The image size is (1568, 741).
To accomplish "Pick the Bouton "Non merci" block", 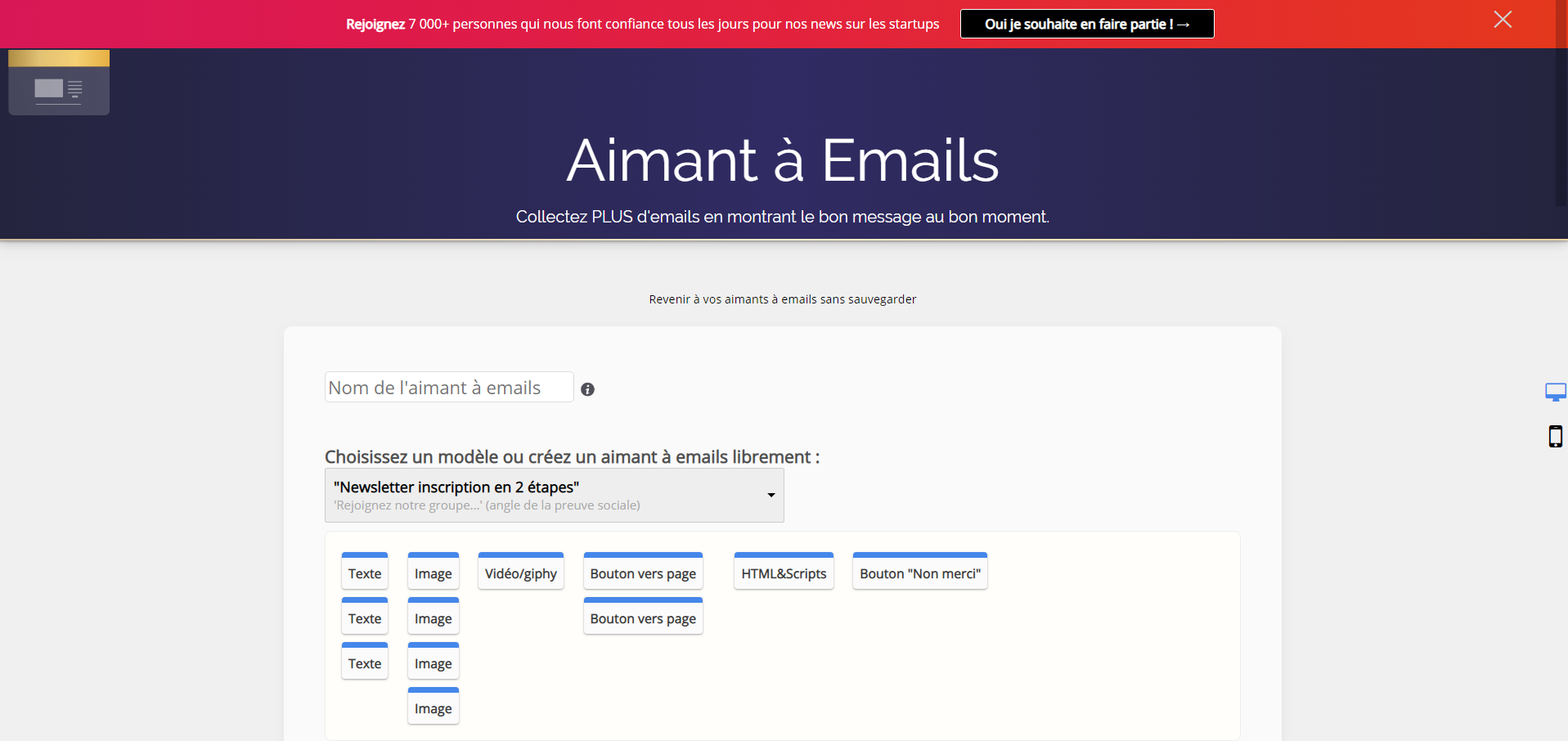I will coord(919,573).
